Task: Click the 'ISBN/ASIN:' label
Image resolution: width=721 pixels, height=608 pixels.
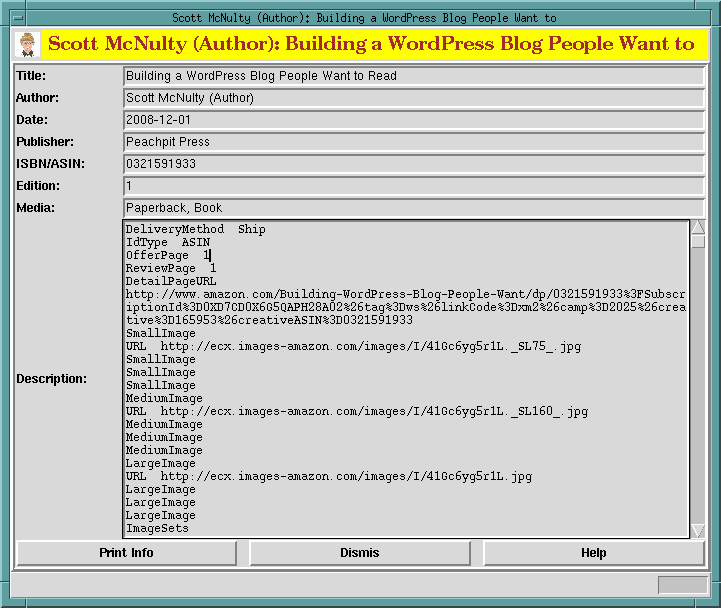Action: point(51,164)
